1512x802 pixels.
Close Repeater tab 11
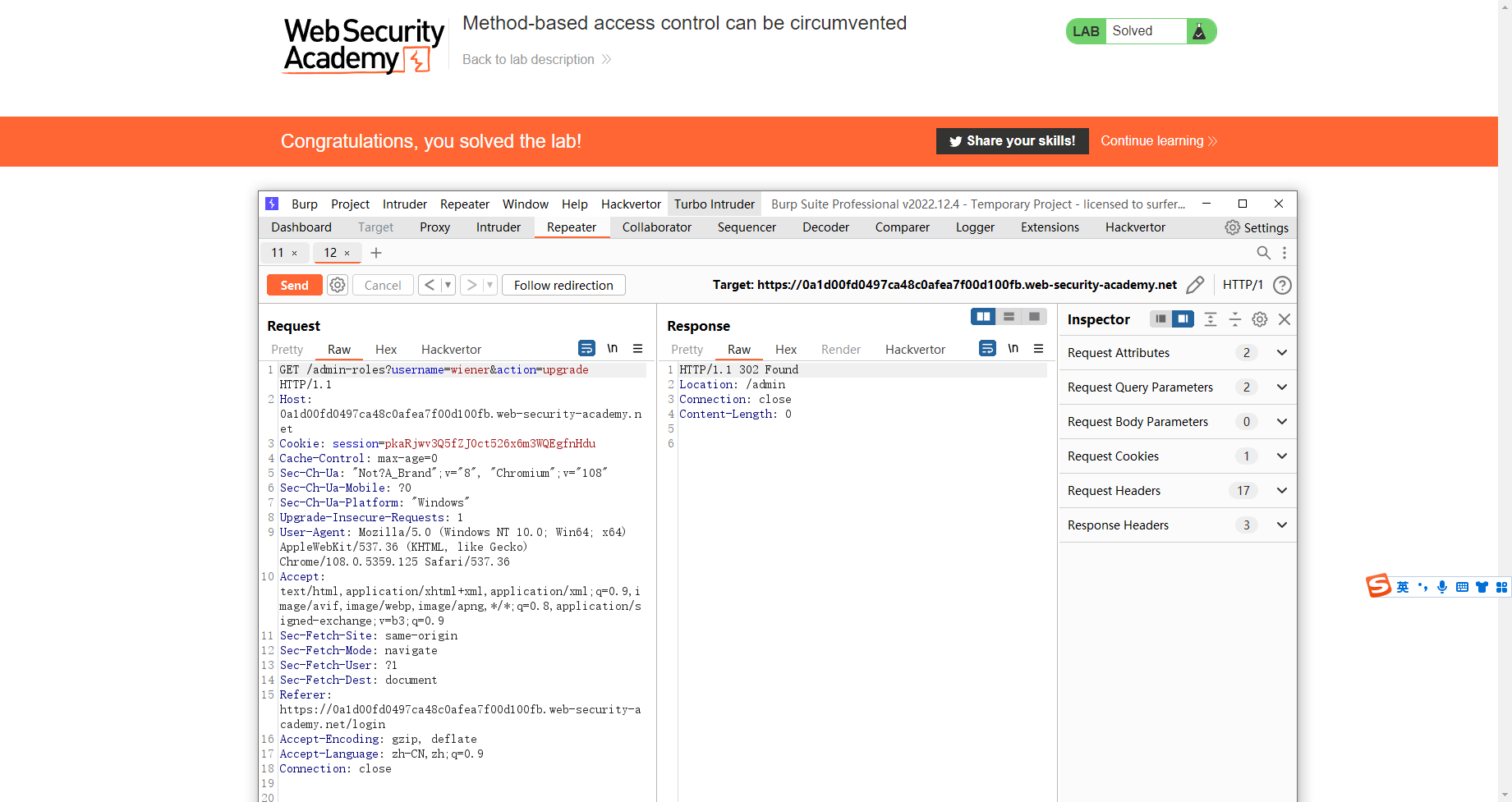point(295,253)
